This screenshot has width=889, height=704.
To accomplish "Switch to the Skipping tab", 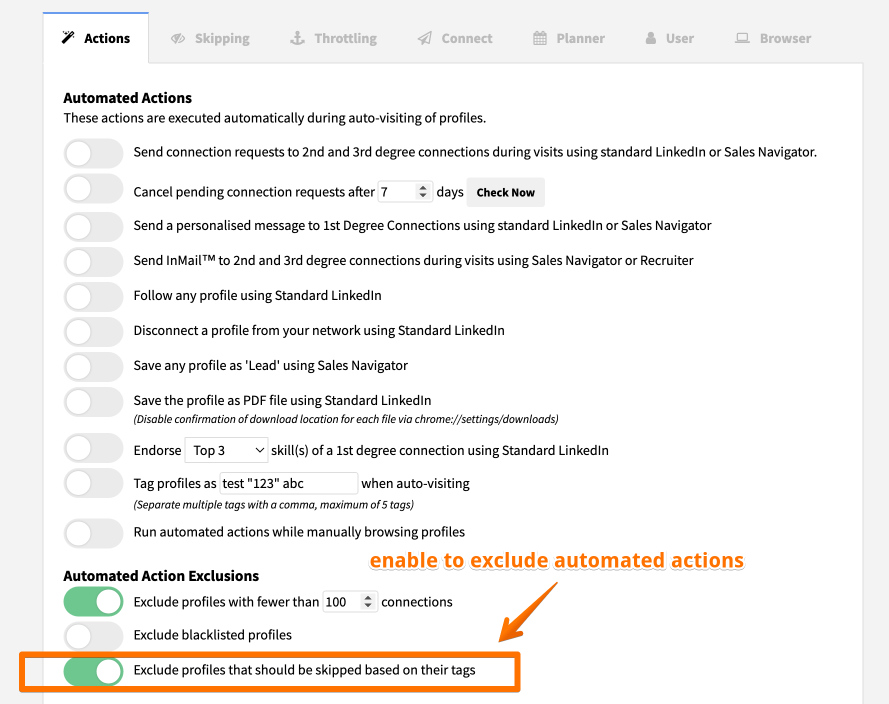I will 210,38.
